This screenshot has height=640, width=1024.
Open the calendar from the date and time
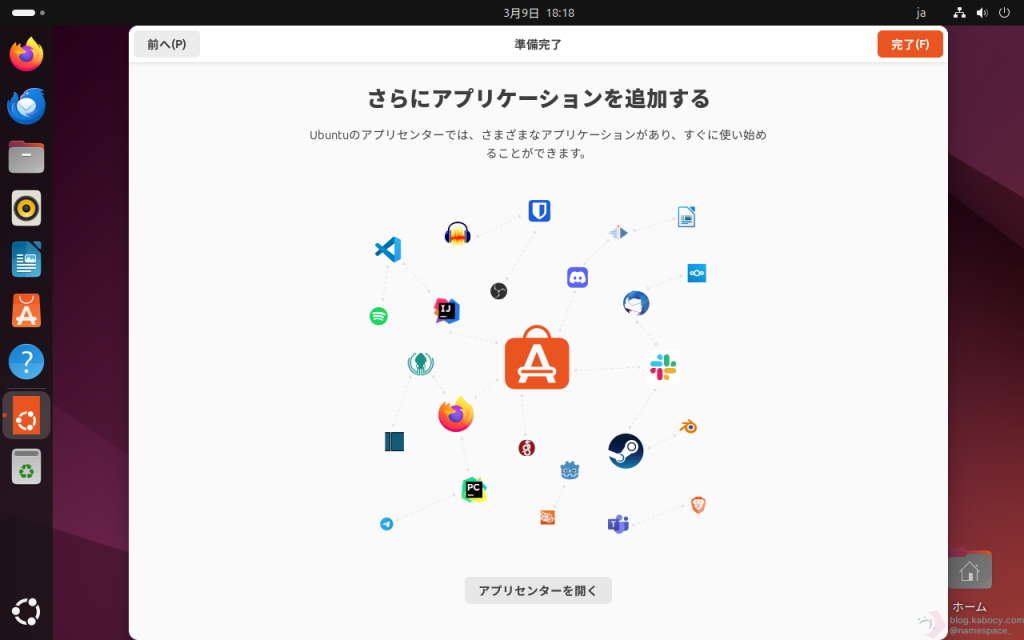pos(538,13)
